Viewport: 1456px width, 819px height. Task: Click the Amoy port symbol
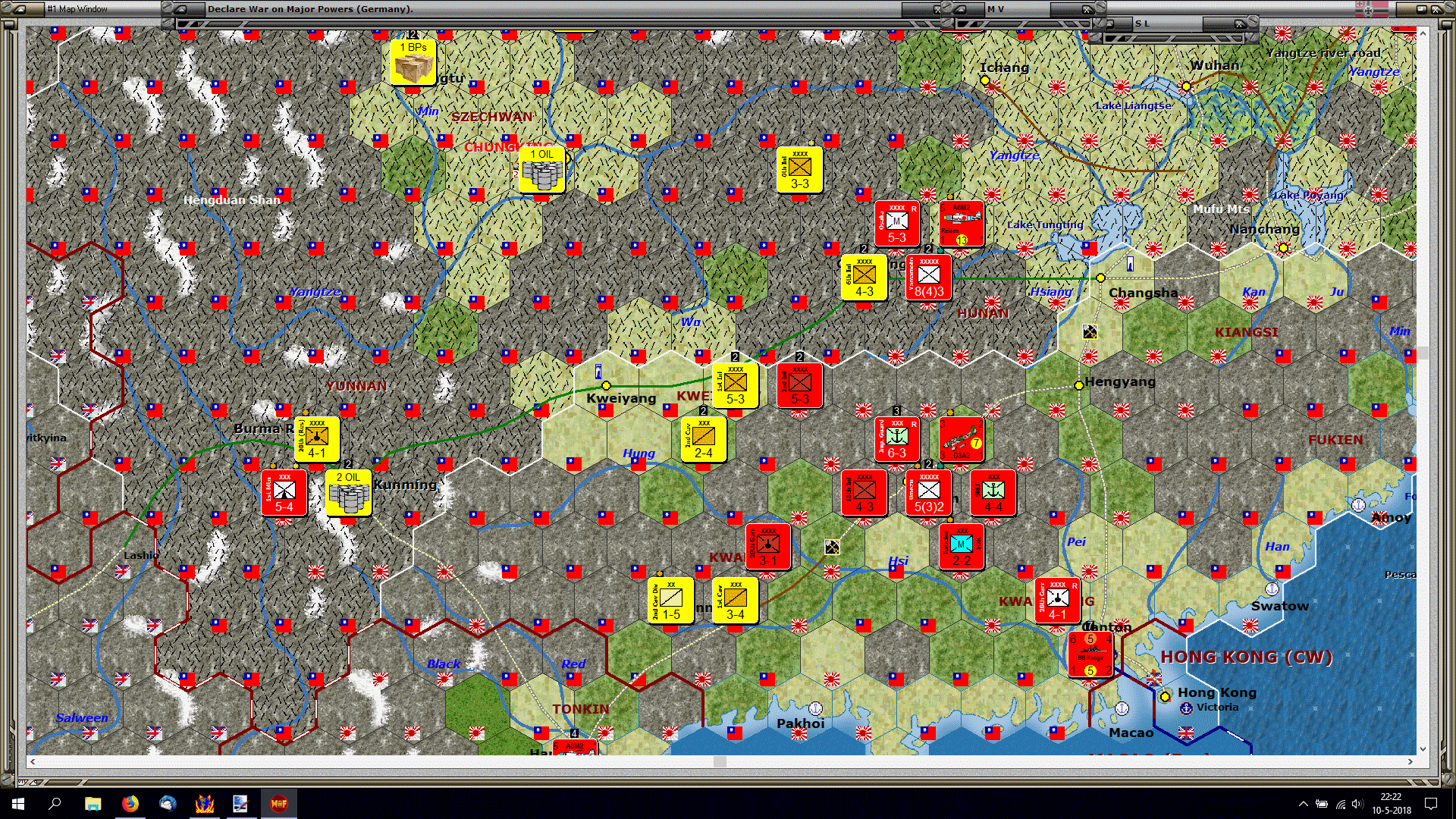point(1358,504)
